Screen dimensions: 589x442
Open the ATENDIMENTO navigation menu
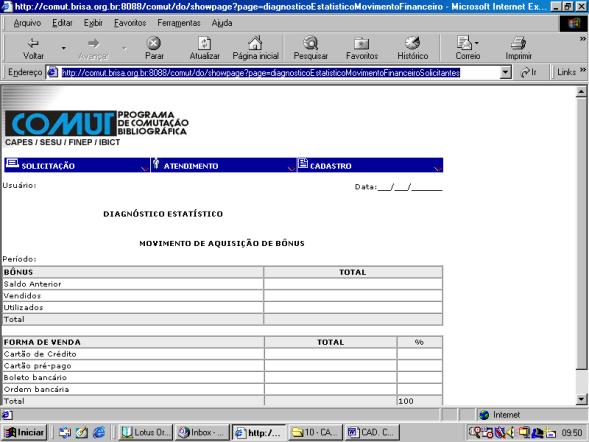(224, 165)
